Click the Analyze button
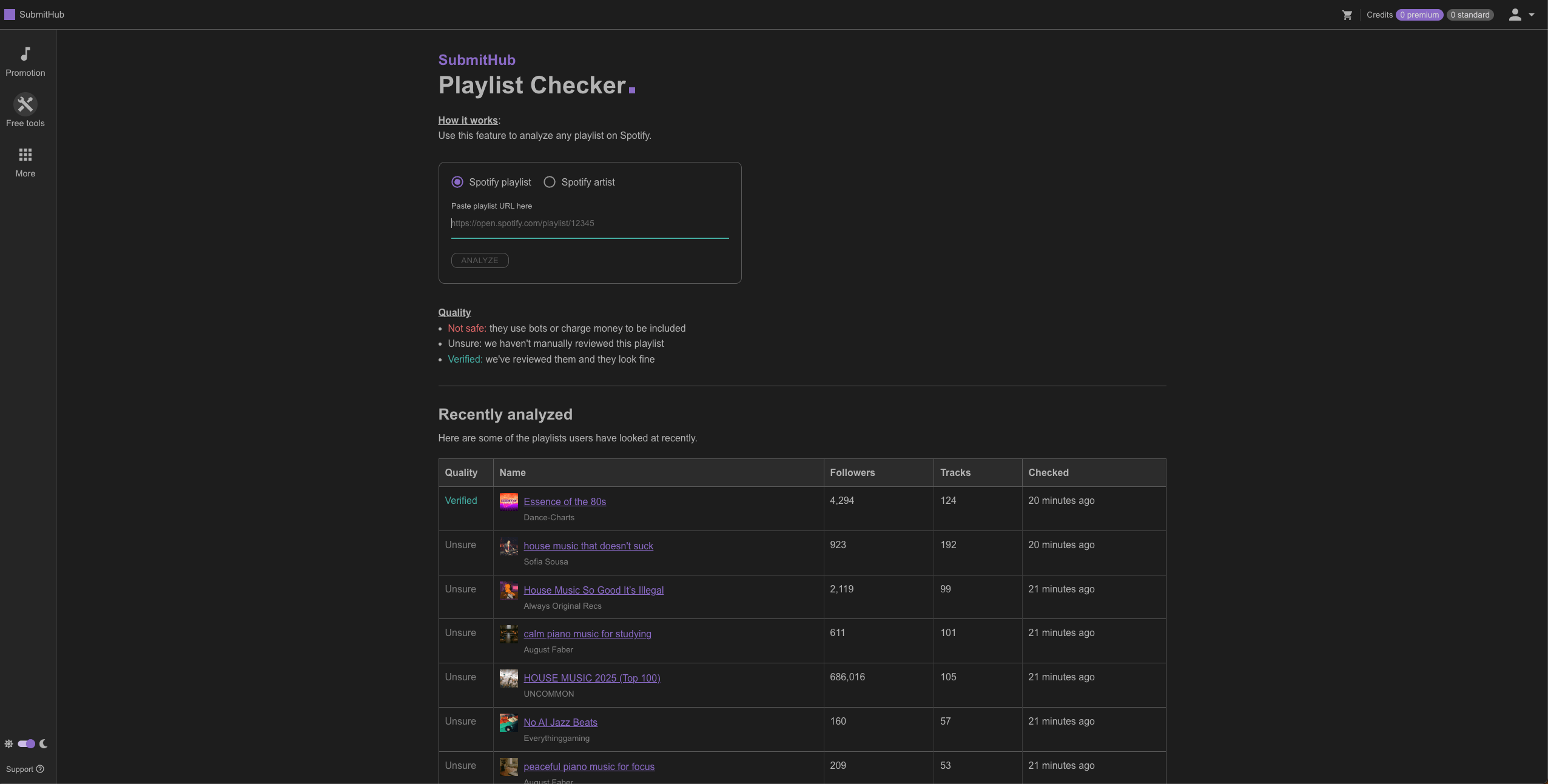Image resolution: width=1548 pixels, height=784 pixels. tap(480, 260)
